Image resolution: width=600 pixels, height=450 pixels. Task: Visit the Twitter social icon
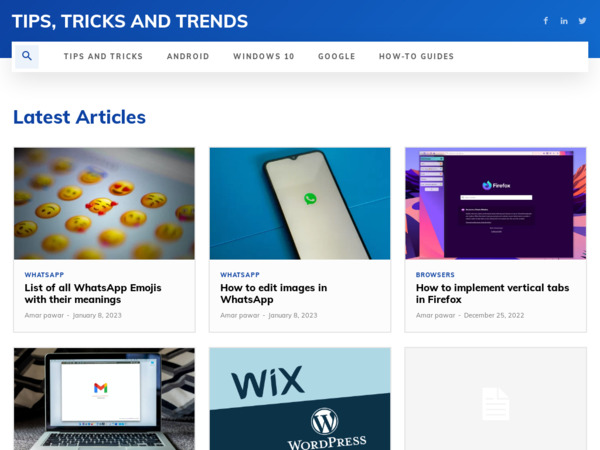coord(582,21)
